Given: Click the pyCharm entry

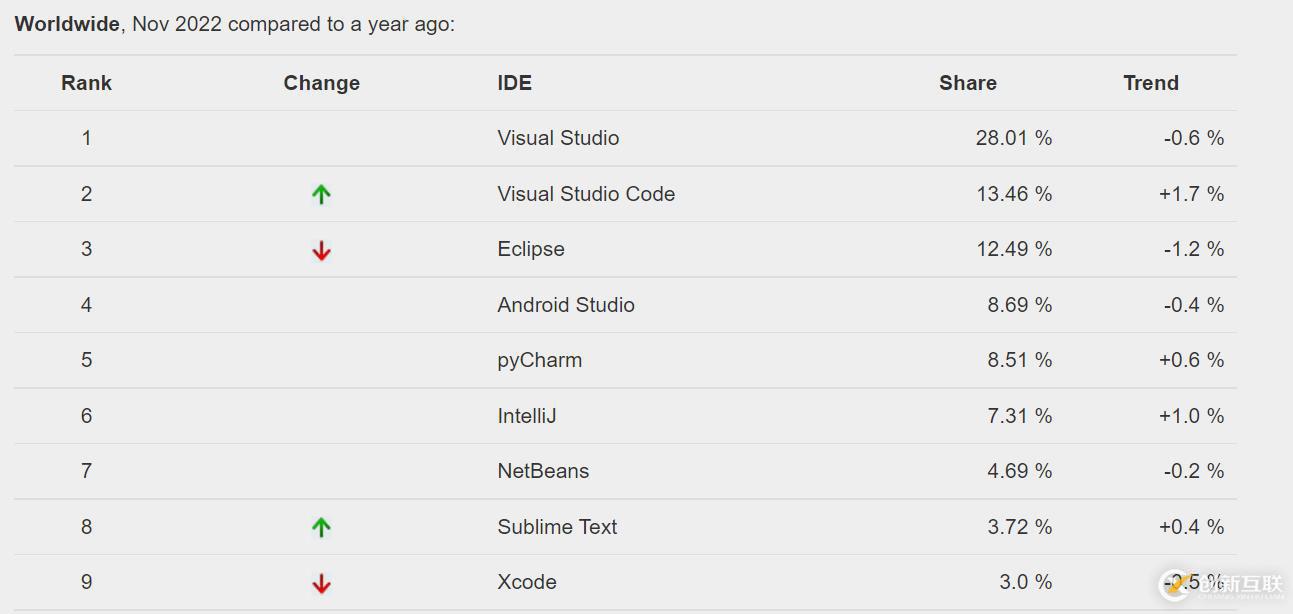Looking at the screenshot, I should coord(539,360).
